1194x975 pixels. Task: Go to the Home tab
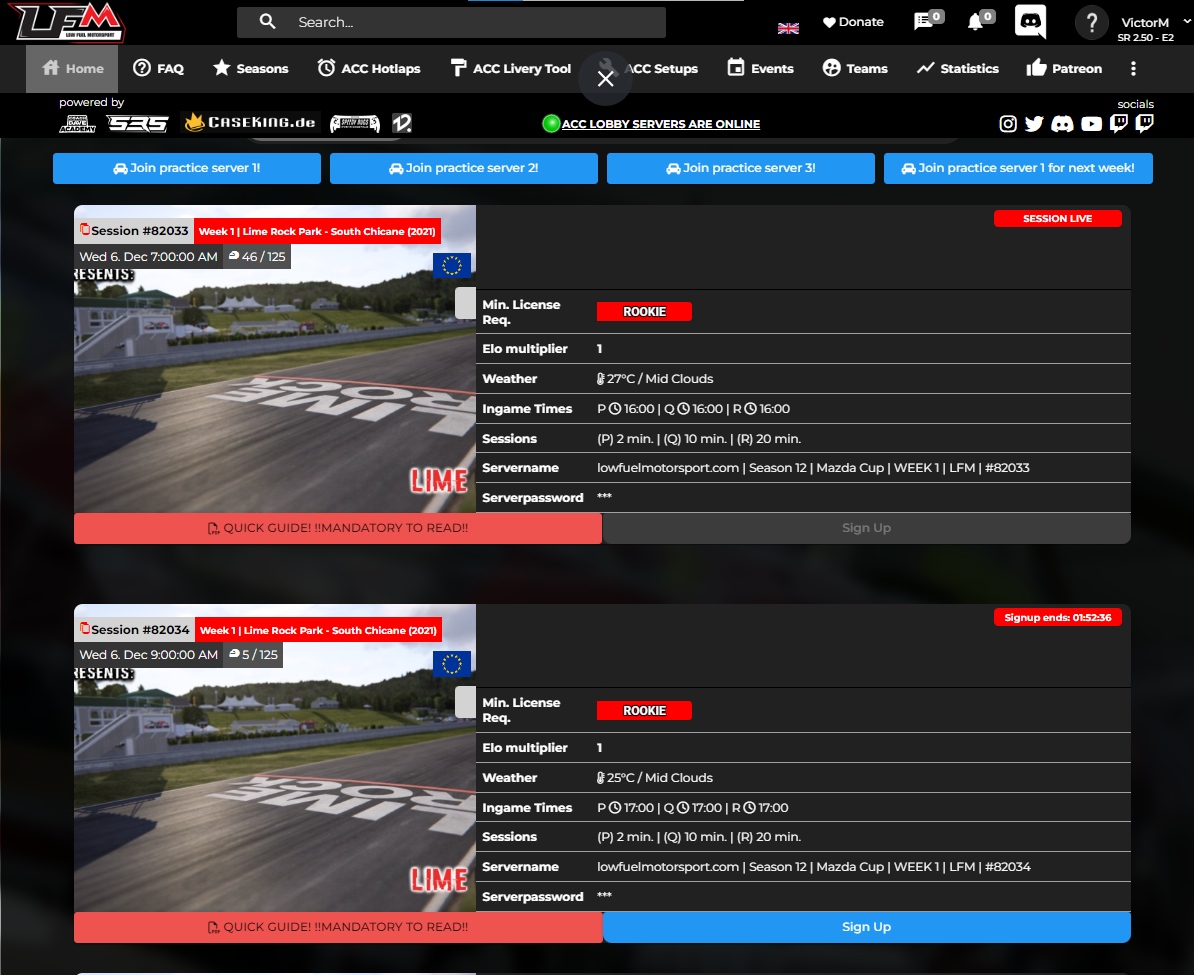72,69
